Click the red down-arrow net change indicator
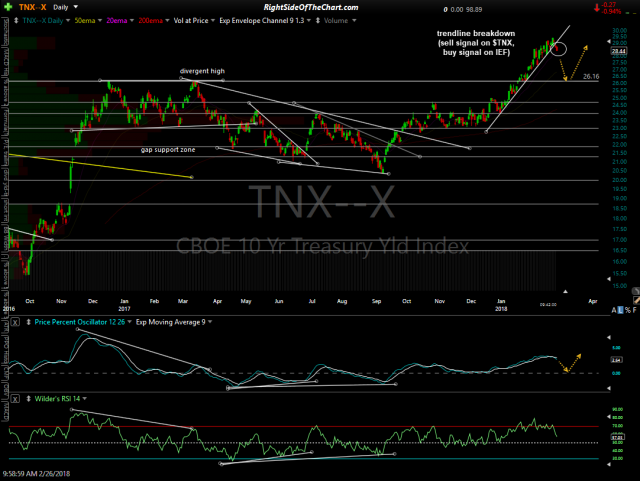Screen dimensions: 640x481 [x=597, y=7]
